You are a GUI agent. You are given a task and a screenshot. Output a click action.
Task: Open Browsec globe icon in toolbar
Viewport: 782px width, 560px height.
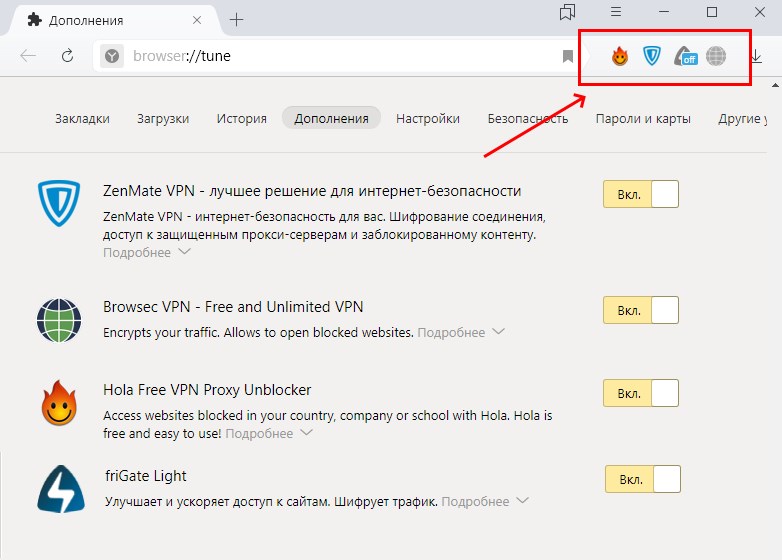(x=716, y=56)
